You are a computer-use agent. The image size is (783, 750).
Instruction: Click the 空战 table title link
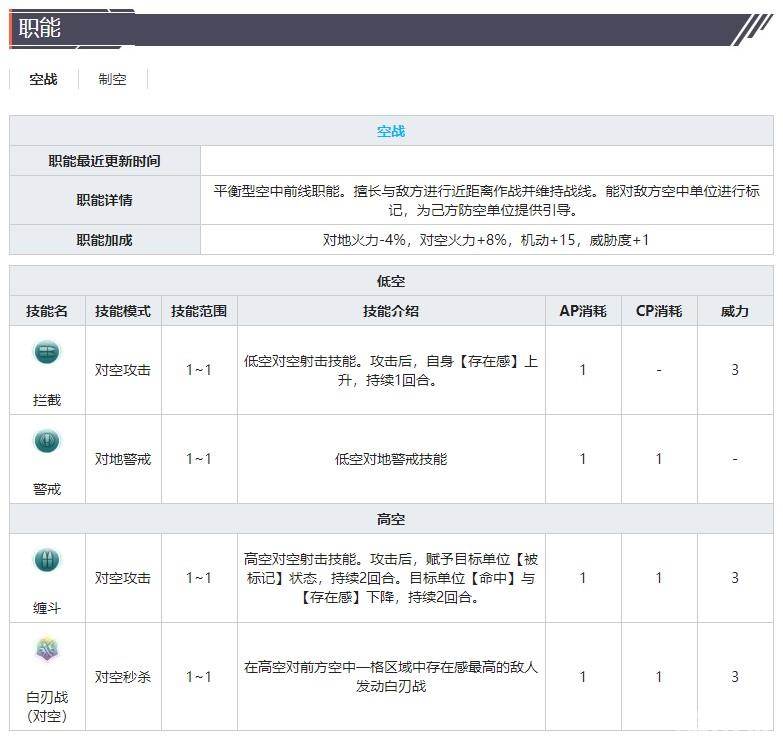coord(391,131)
